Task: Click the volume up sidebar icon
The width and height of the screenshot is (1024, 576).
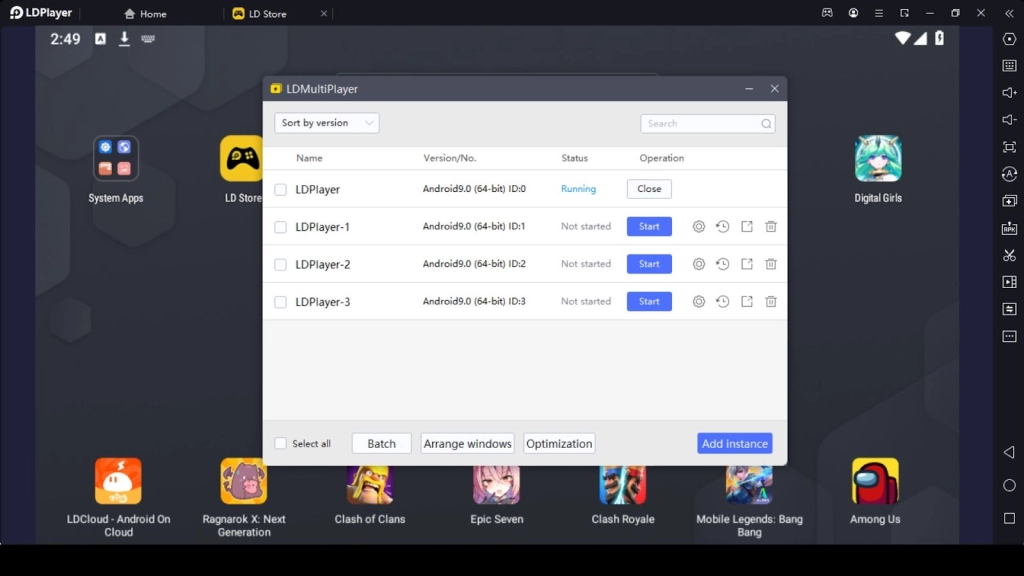Action: (x=1009, y=93)
